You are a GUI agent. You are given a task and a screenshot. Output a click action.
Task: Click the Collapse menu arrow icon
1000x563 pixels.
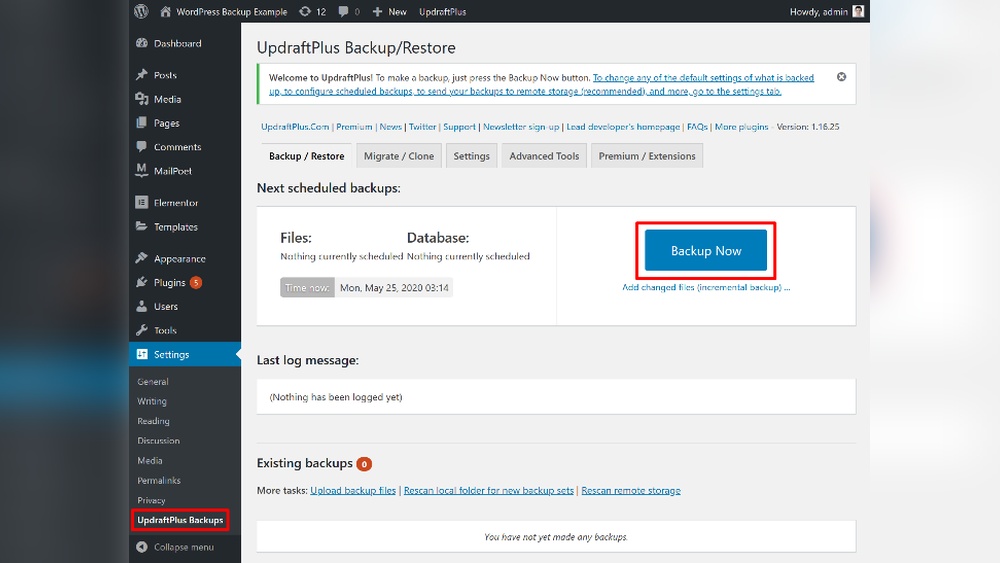tap(142, 546)
